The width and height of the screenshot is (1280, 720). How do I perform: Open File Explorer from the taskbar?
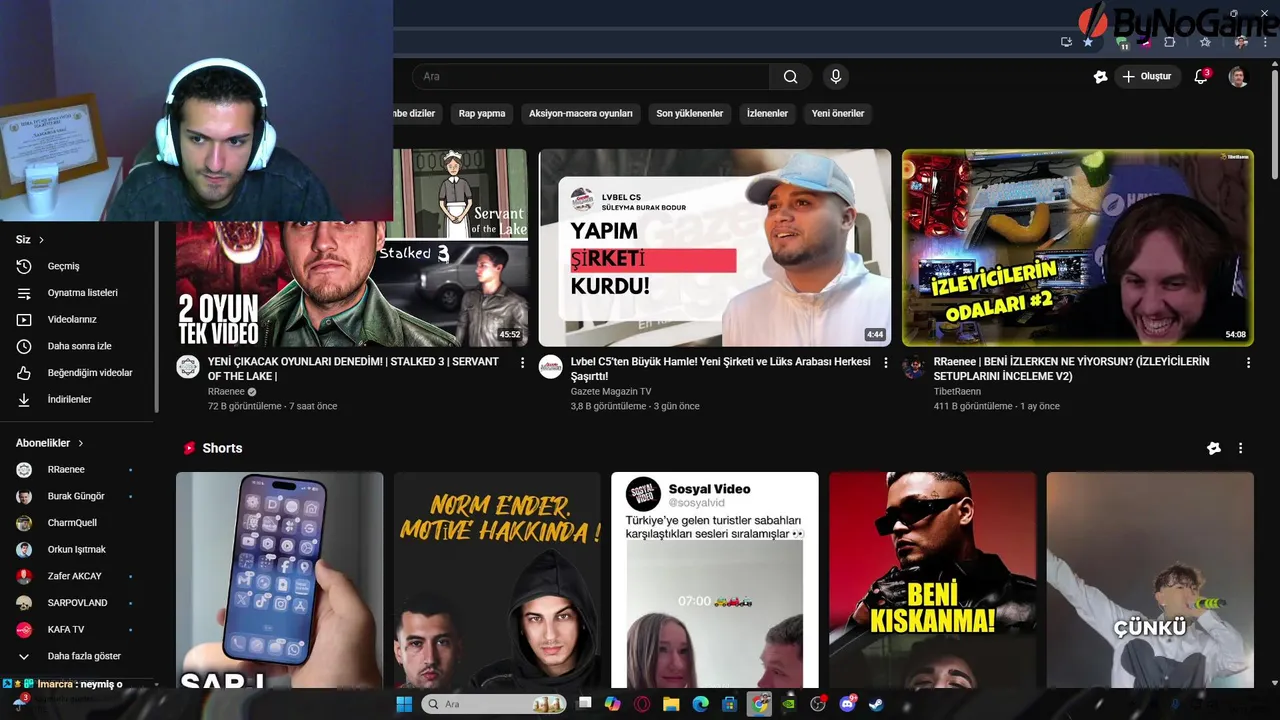[x=671, y=704]
